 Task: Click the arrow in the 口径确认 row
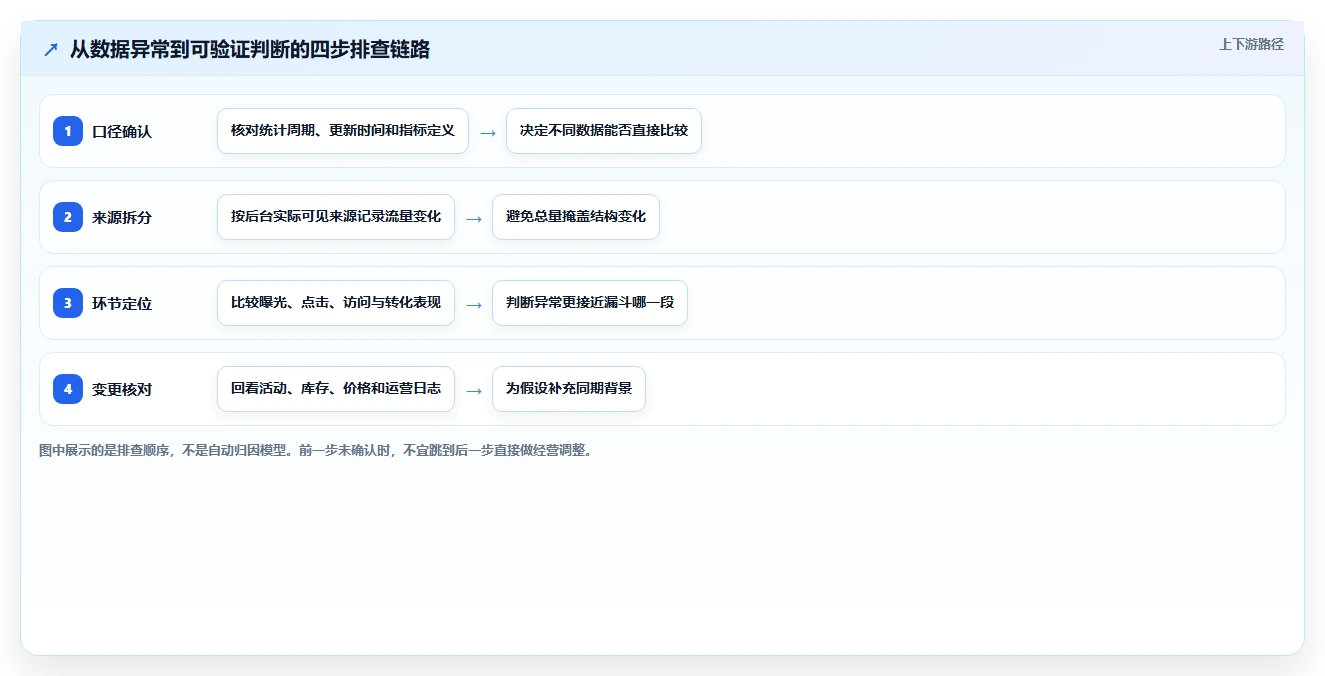tap(488, 132)
